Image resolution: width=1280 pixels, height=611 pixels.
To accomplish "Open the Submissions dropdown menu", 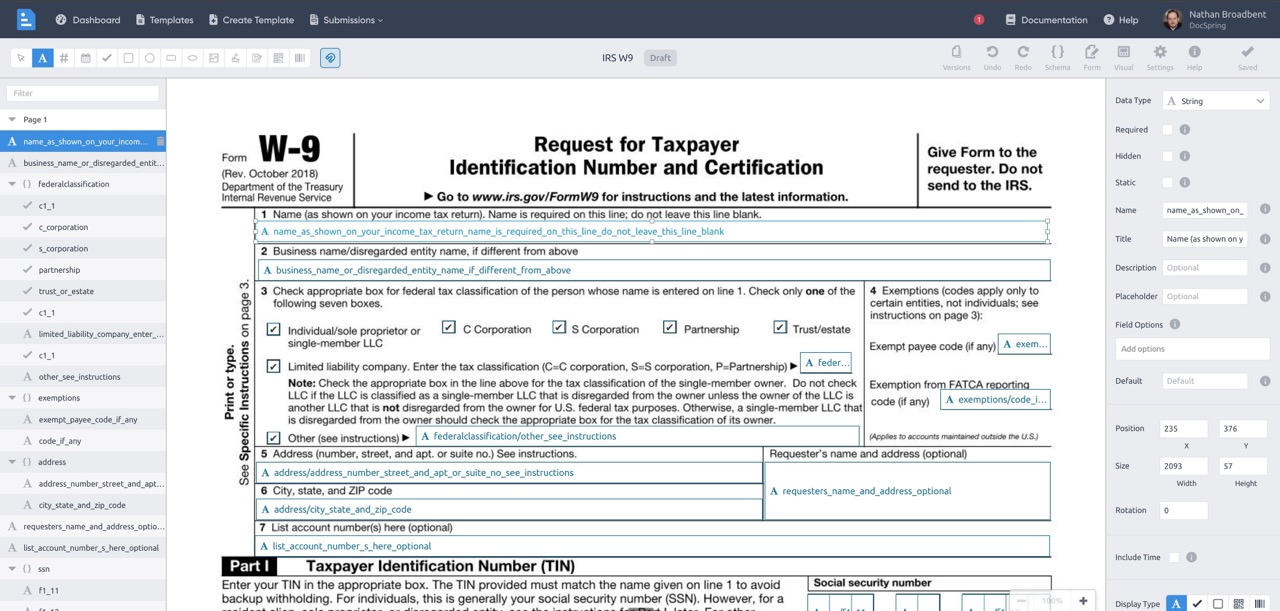I will [x=346, y=20].
